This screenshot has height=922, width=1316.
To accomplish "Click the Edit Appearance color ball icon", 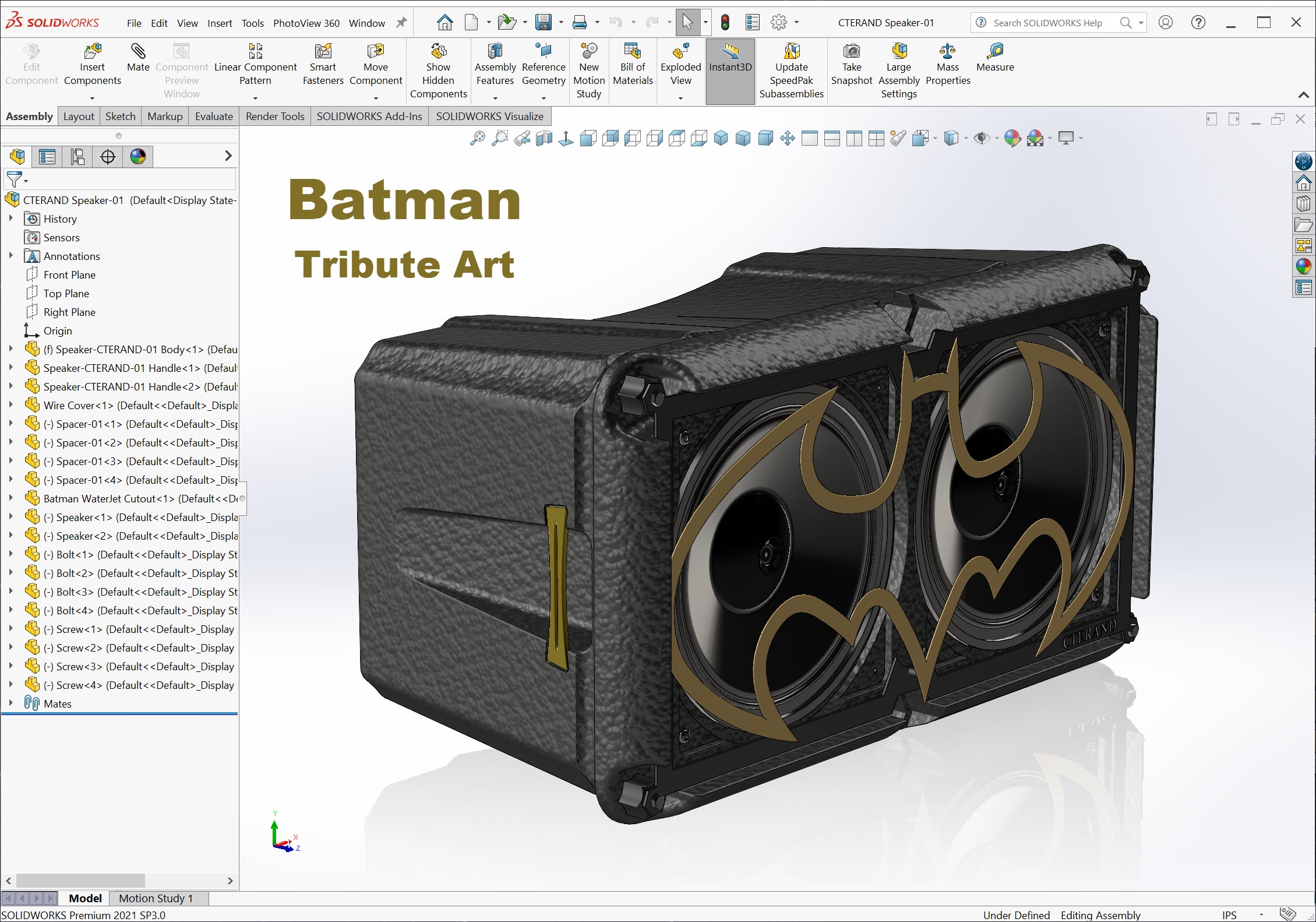I will point(1012,138).
